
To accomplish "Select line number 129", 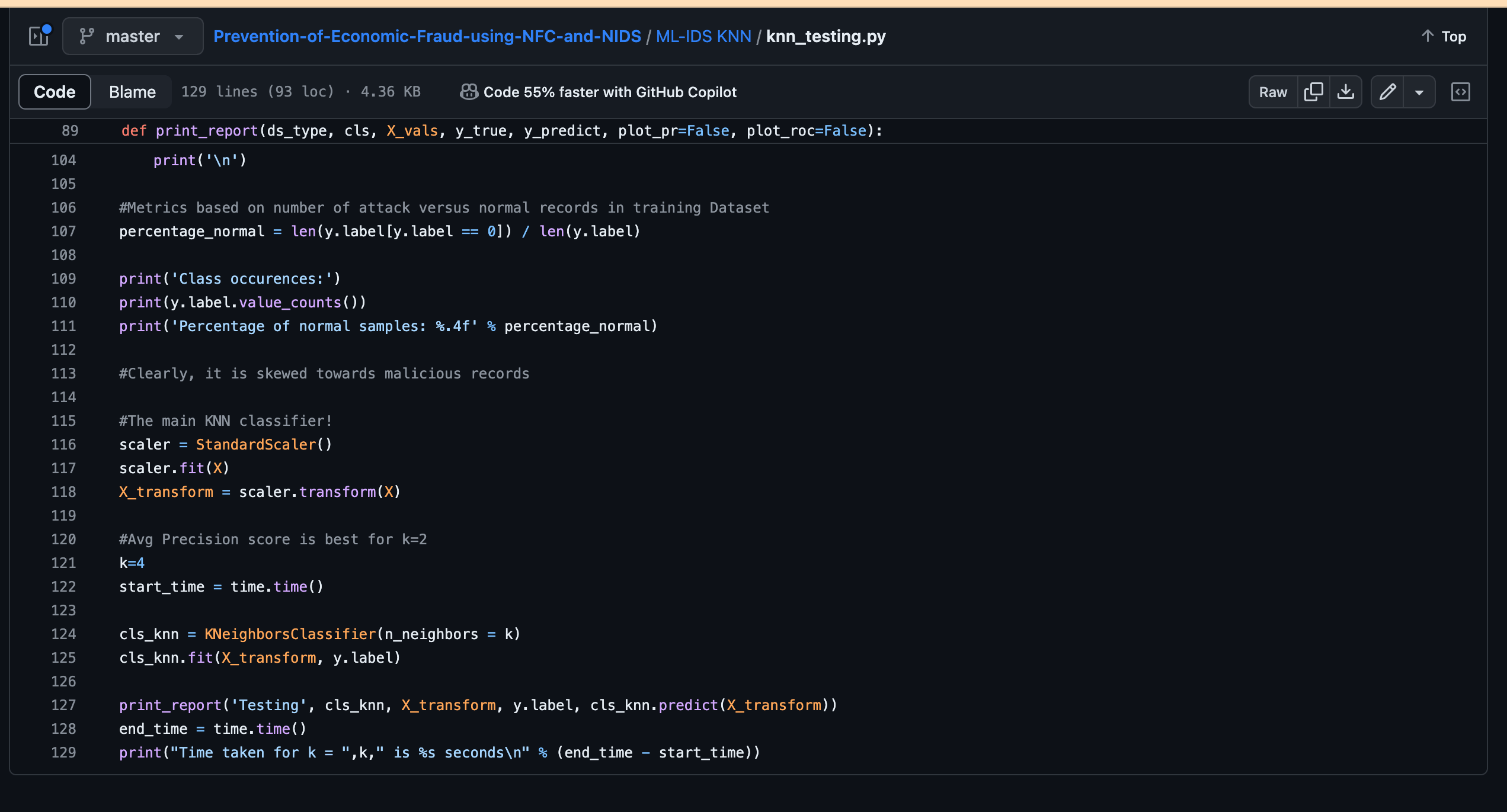I will click(63, 752).
